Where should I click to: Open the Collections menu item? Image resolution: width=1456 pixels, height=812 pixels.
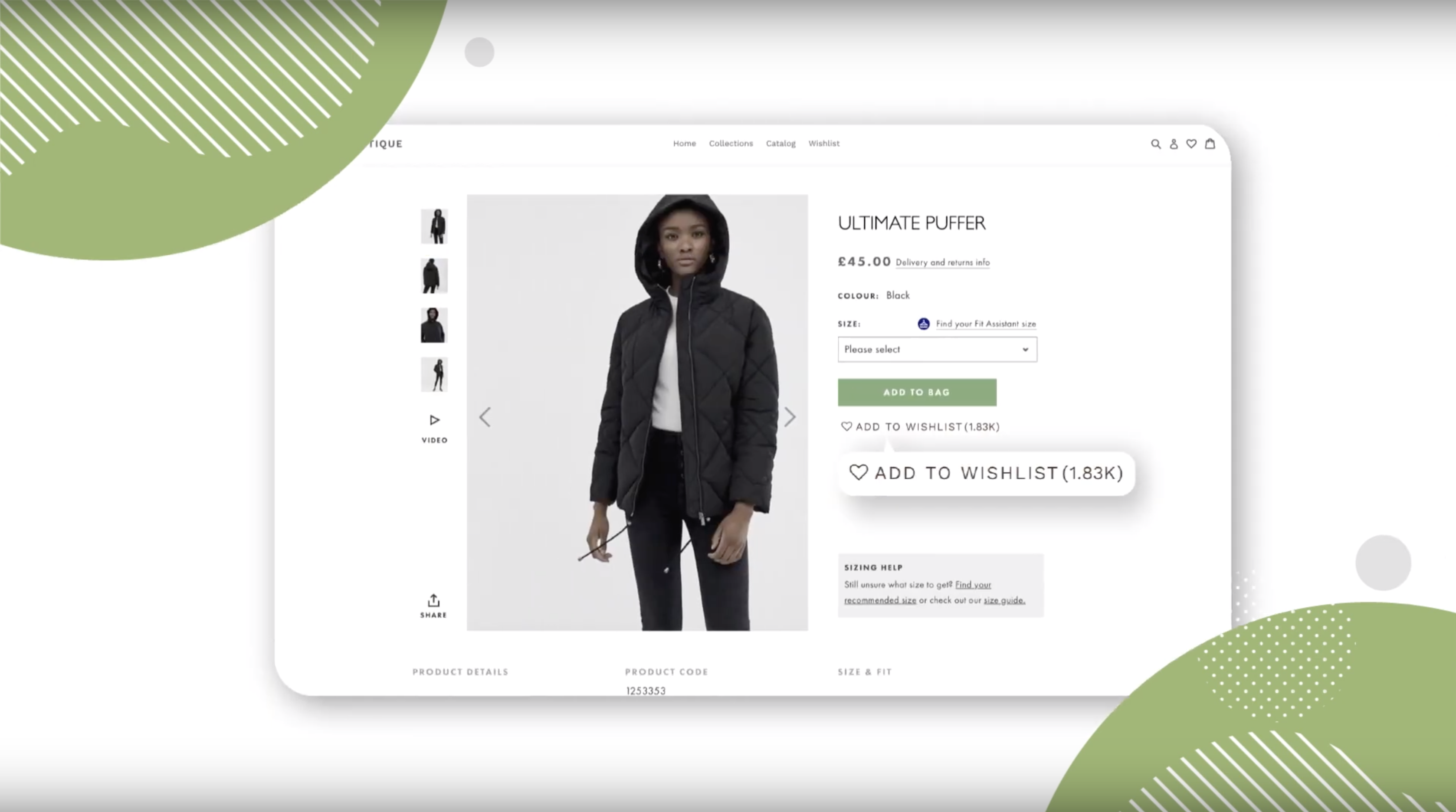click(731, 143)
